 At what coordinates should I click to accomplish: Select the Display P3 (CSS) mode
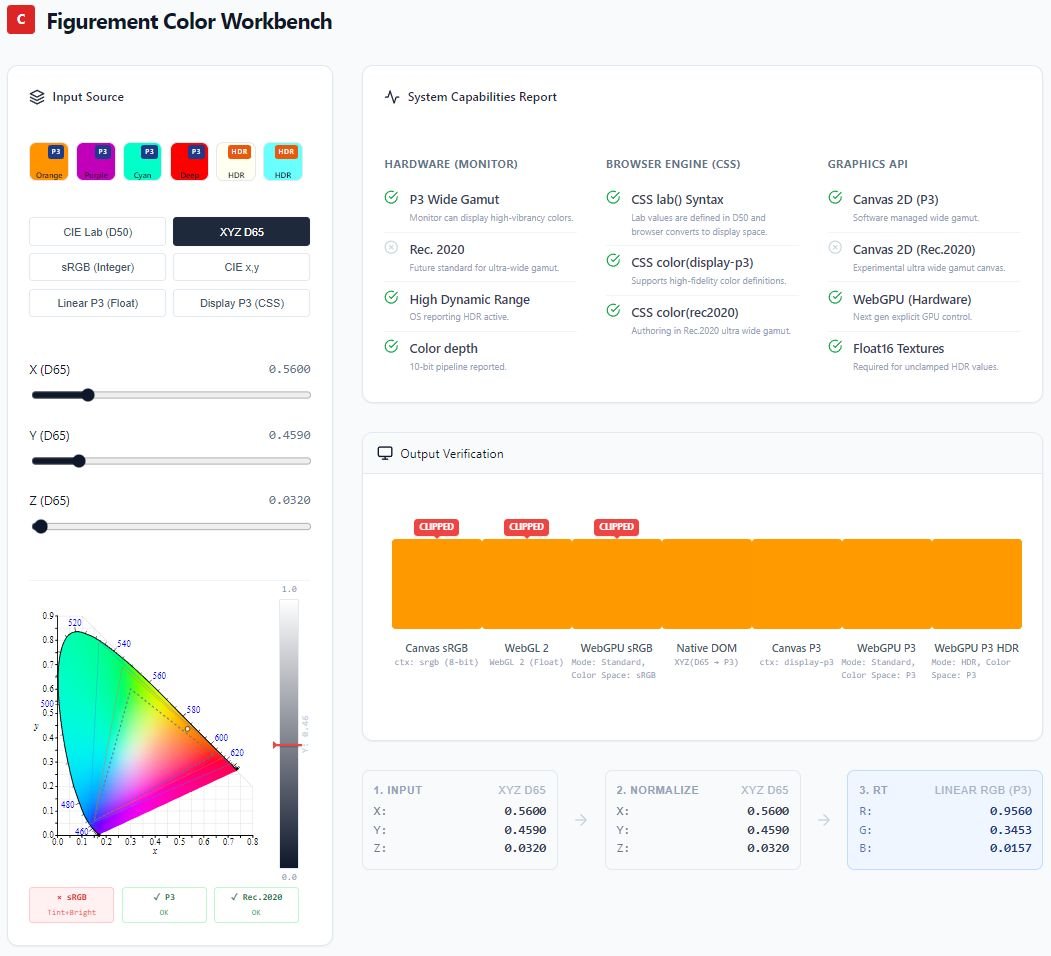point(242,303)
